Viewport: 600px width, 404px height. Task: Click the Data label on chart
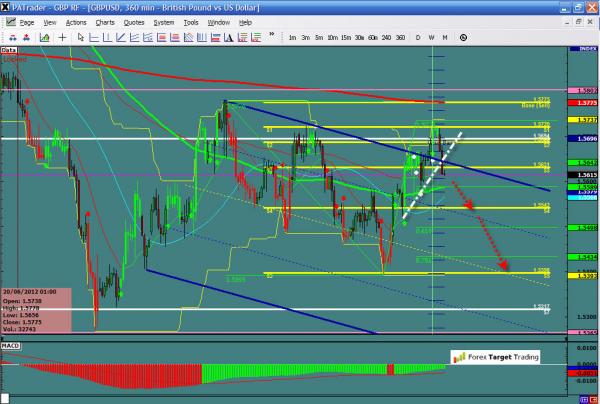(9, 47)
